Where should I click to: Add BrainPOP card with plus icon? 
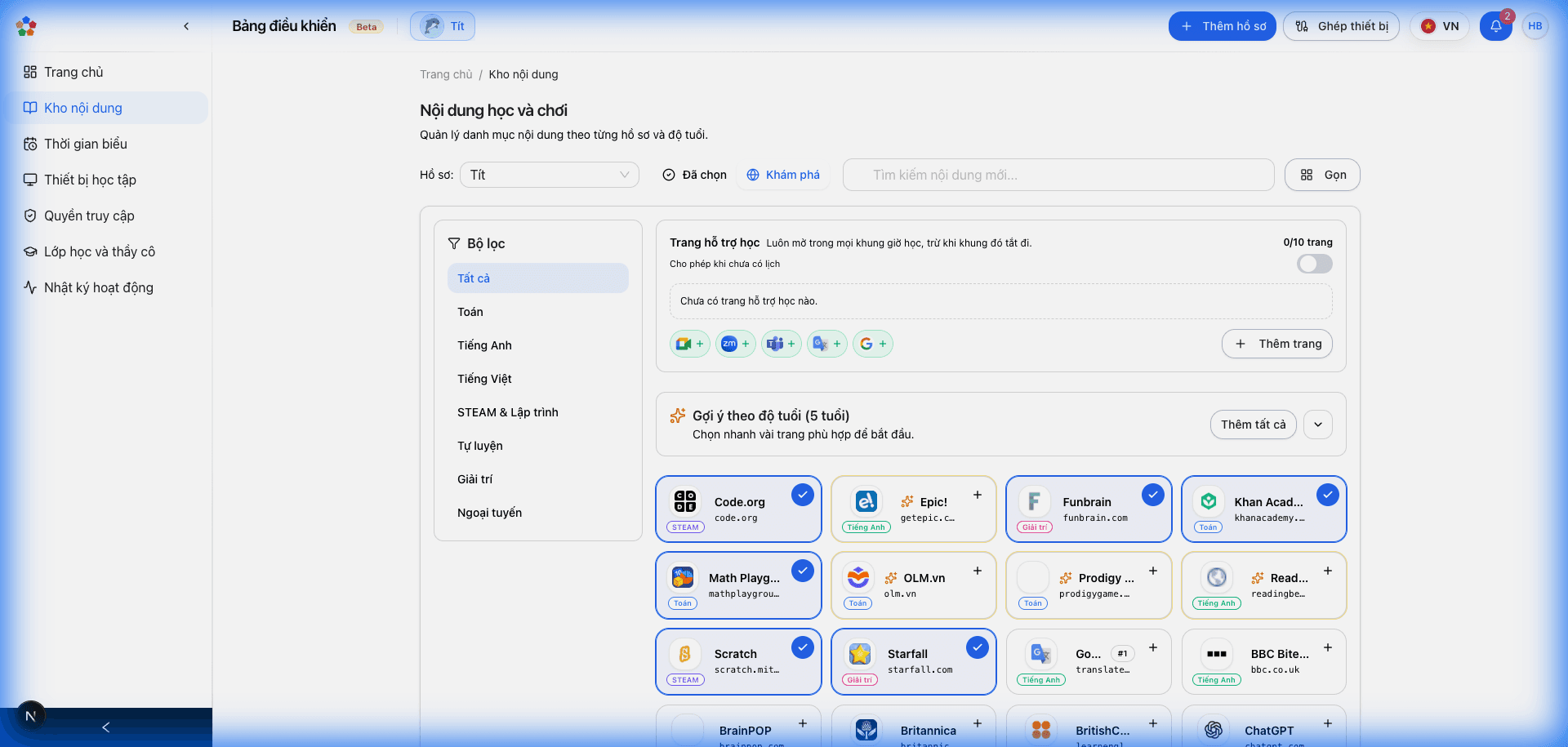(x=803, y=723)
